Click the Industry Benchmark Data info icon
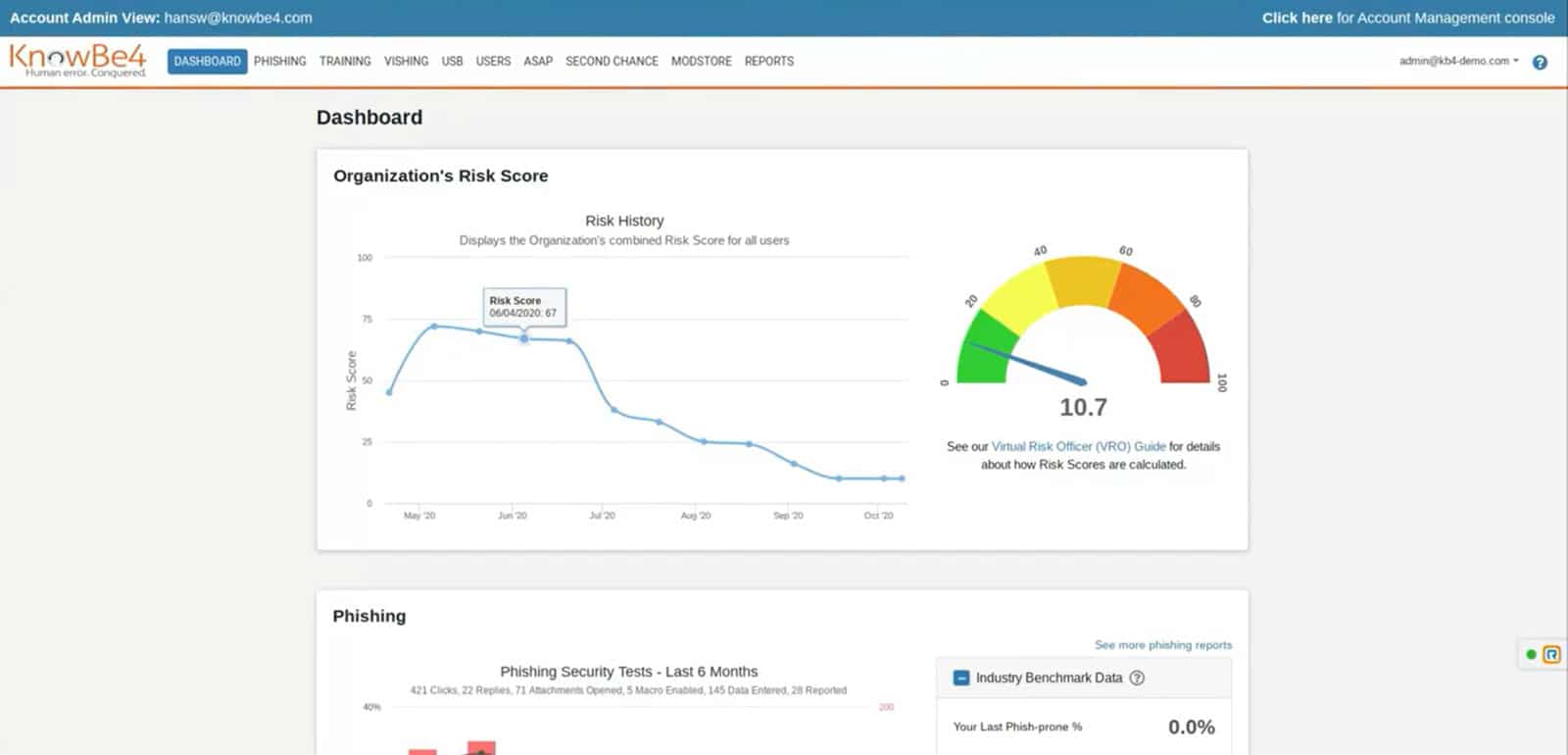Viewport: 1568px width, 755px height. (x=1137, y=678)
